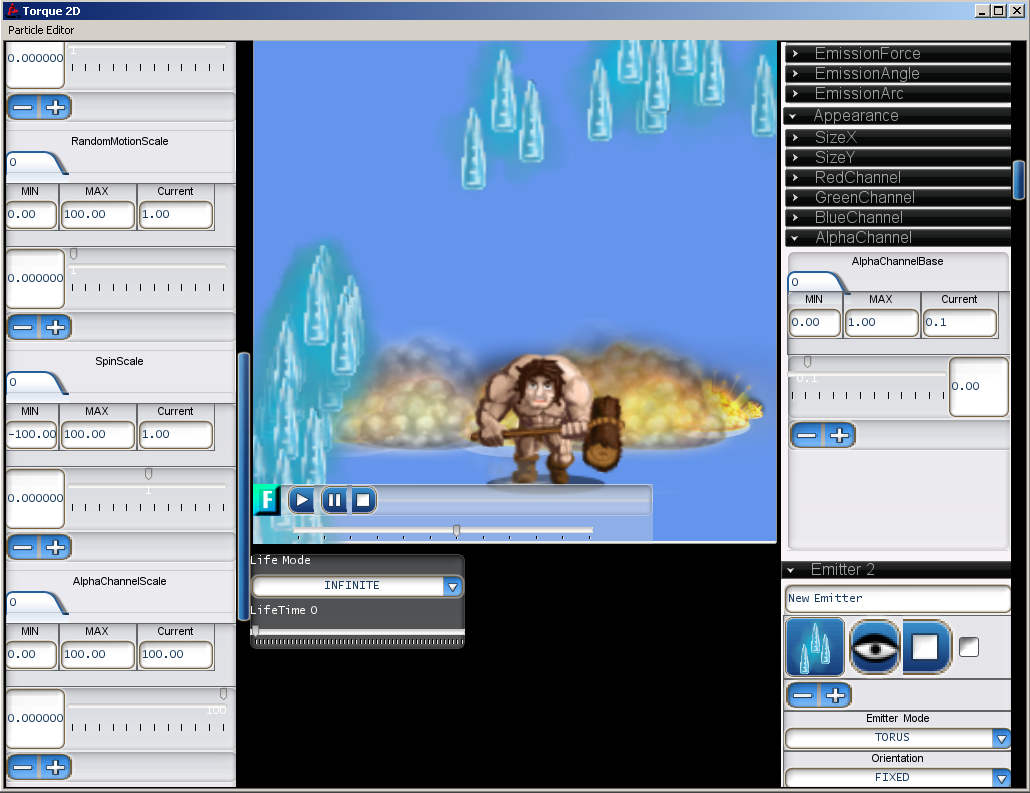Click the plus button below SpinScale slider
This screenshot has width=1030, height=793.
pyautogui.click(x=56, y=547)
